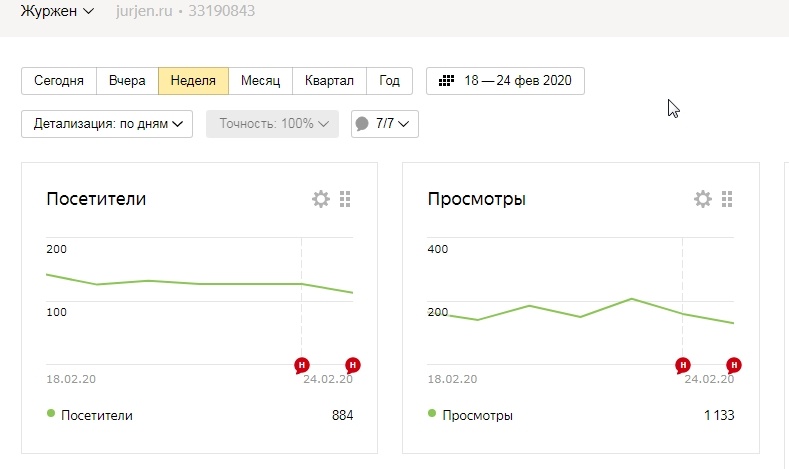Viewport: 789px width, 469px height.
Task: Open the Детализация: по дням dropdown
Action: [107, 124]
